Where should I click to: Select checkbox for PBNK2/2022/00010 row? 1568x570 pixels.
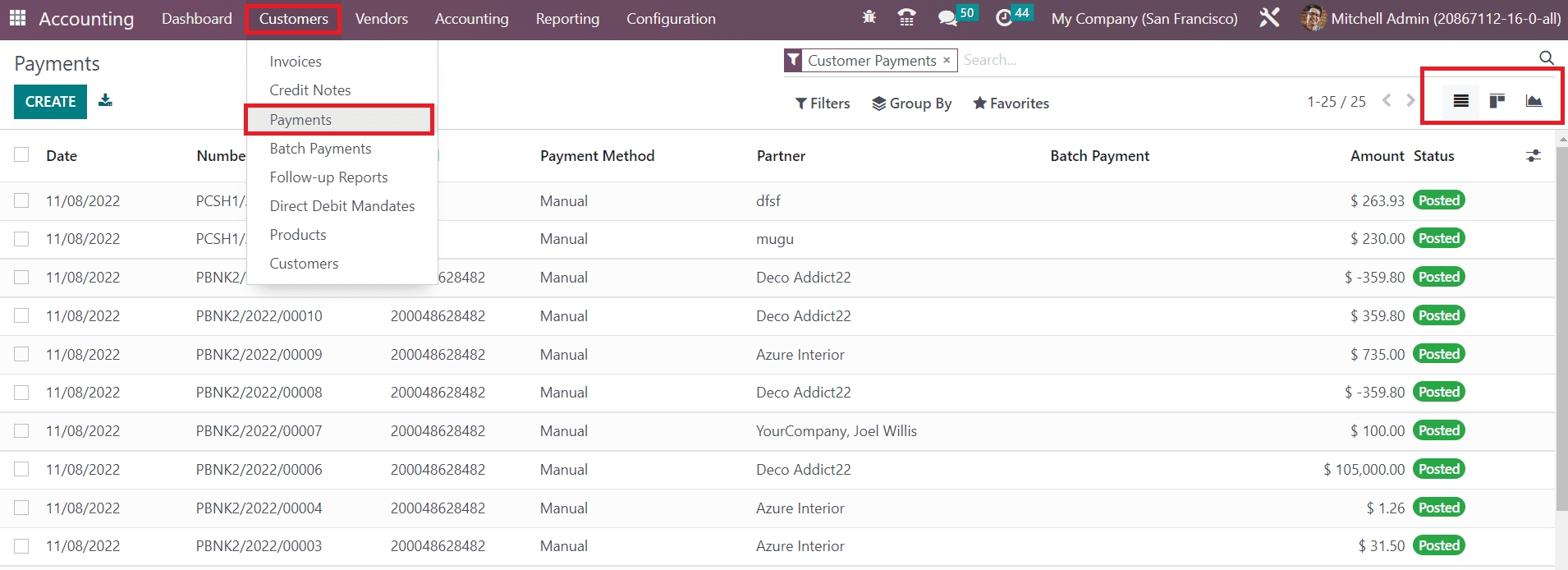(21, 315)
